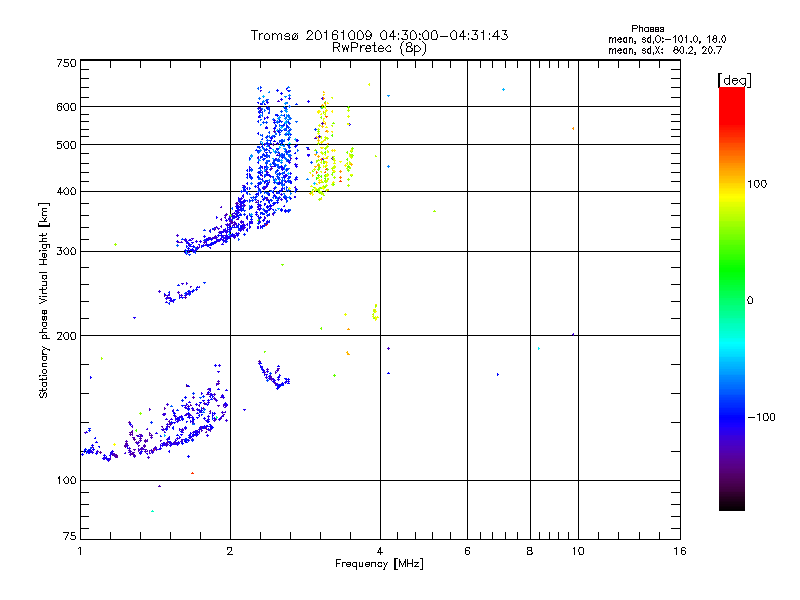Click the Stationary phase Virtual Height axis label
Image resolution: width=800 pixels, height=600 pixels.
(x=43, y=300)
